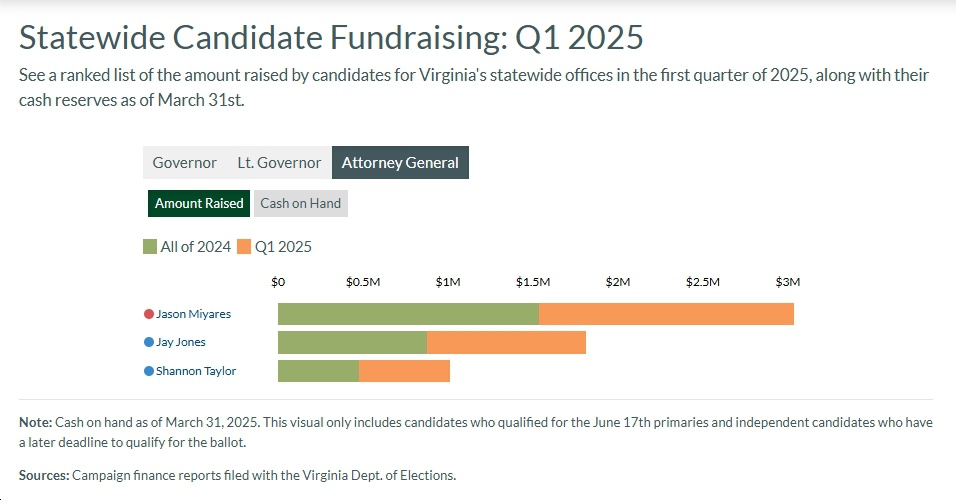Toggle the Amount Raised view
956x500 pixels.
(x=199, y=203)
